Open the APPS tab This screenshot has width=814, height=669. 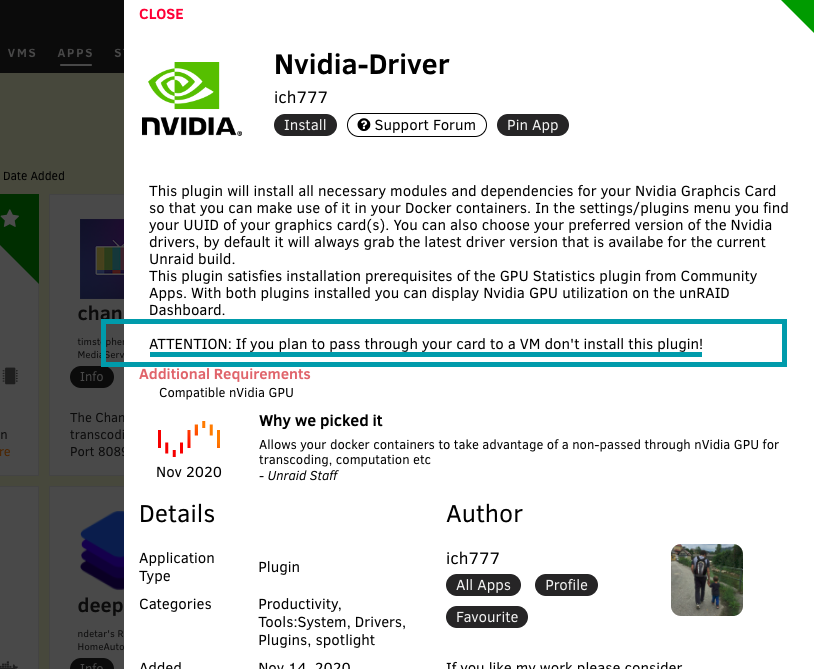coord(75,53)
